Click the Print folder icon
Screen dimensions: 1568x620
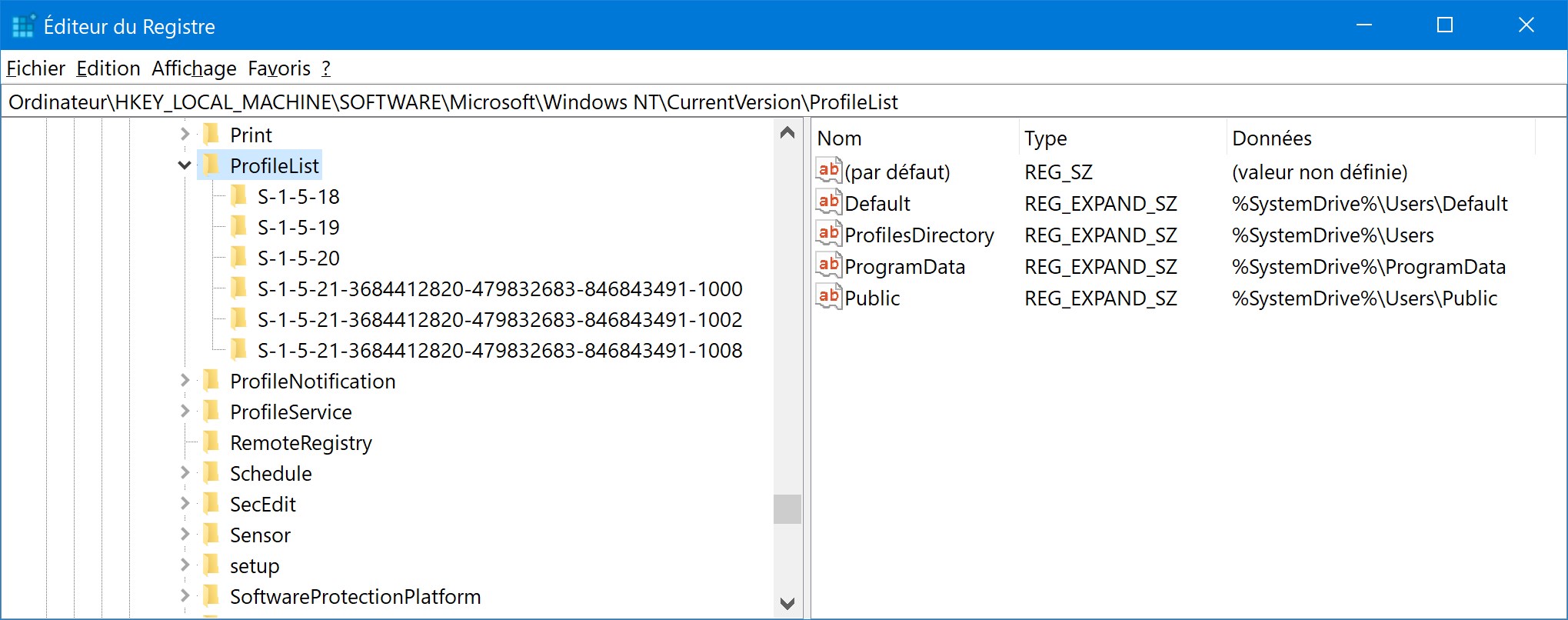pos(211,135)
